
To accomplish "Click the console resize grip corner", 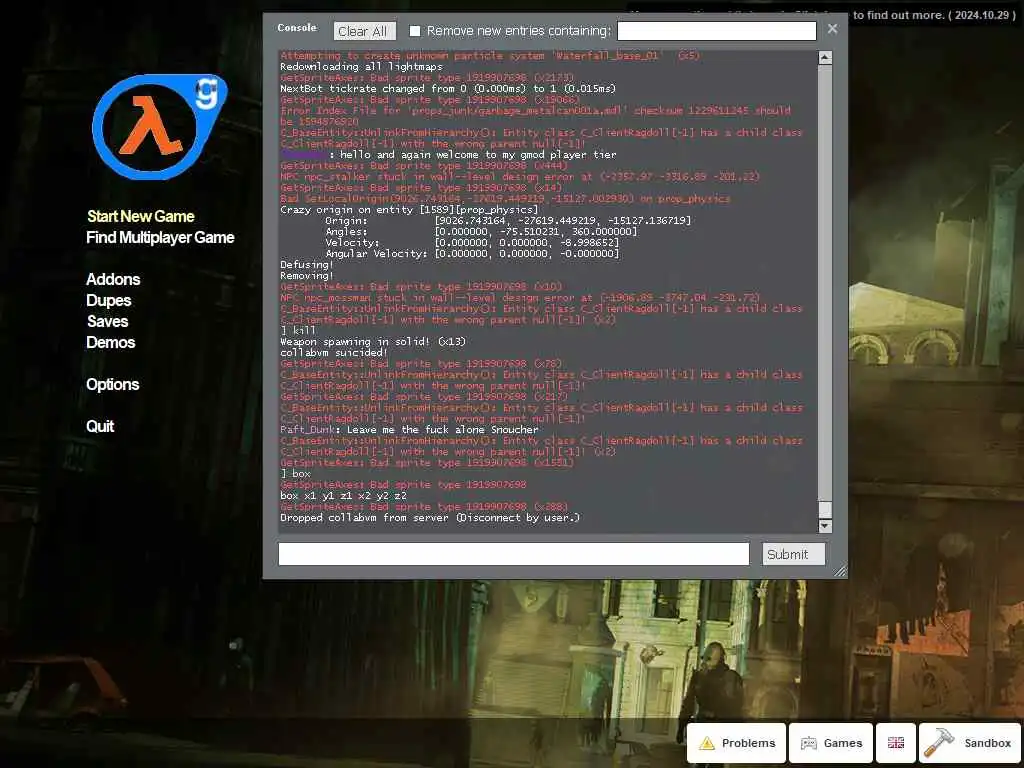I will 840,571.
